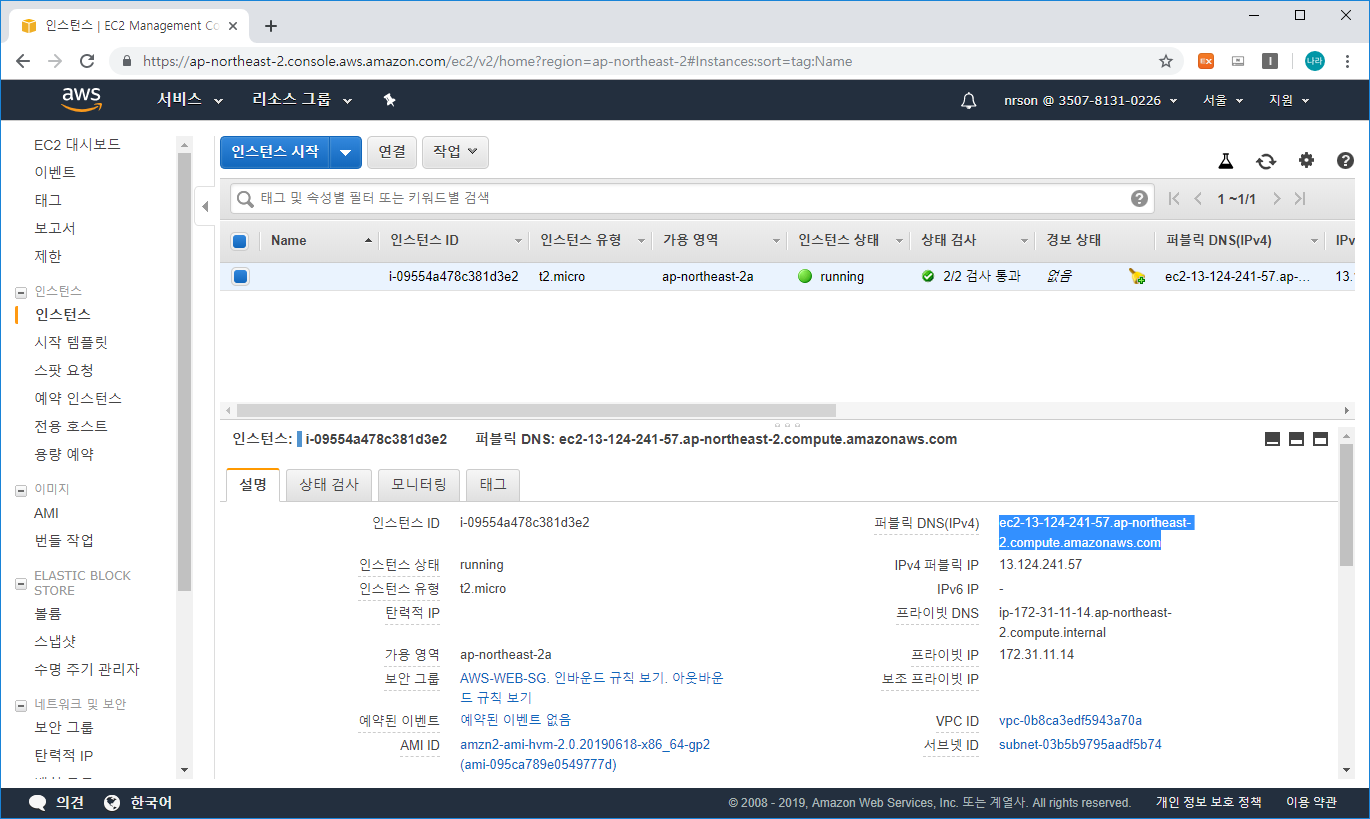Screen dimensions: 1370x819
Task: Open the experiments flask icon
Action: coord(1226,161)
